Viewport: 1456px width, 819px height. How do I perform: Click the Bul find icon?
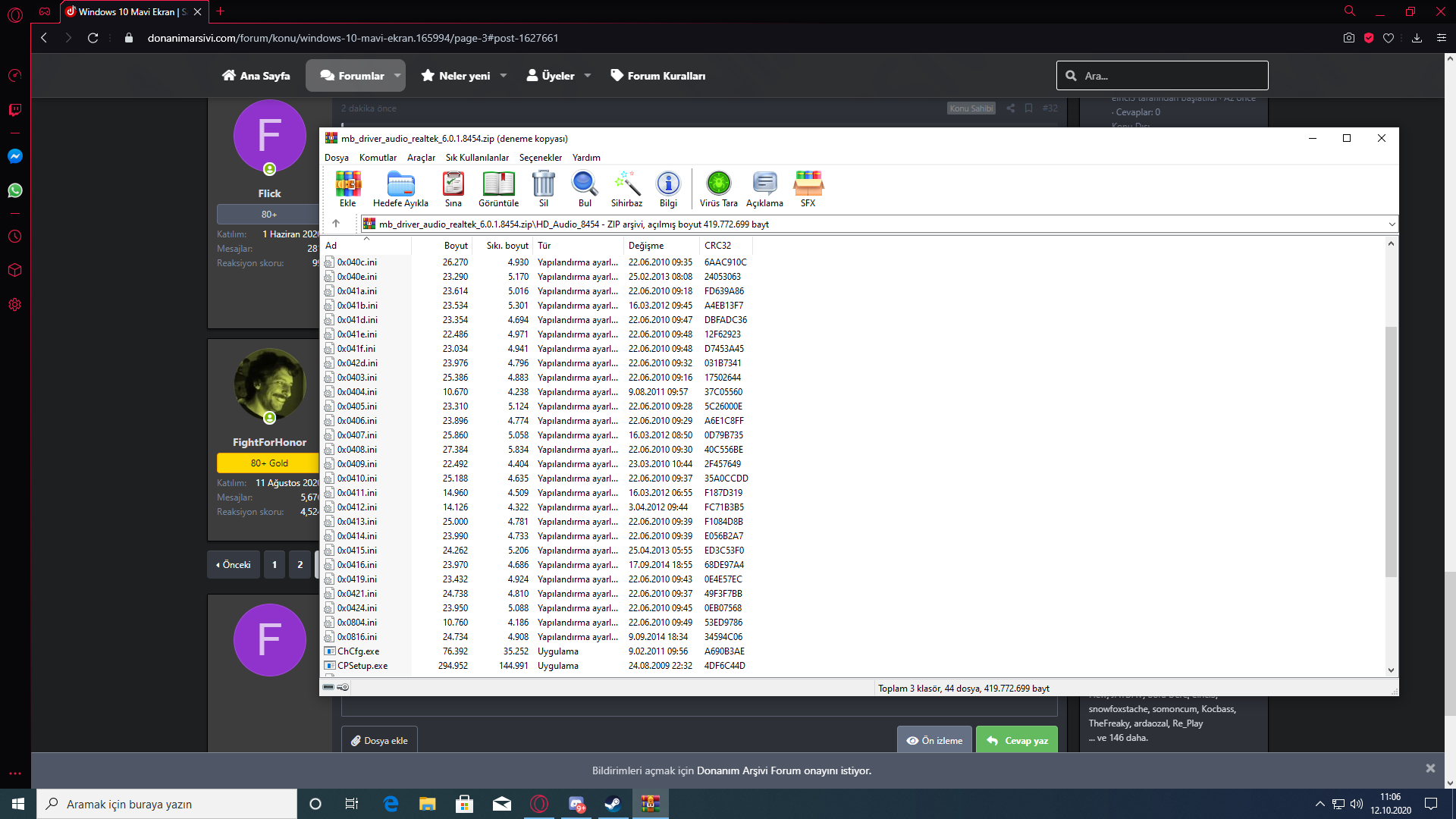click(585, 189)
